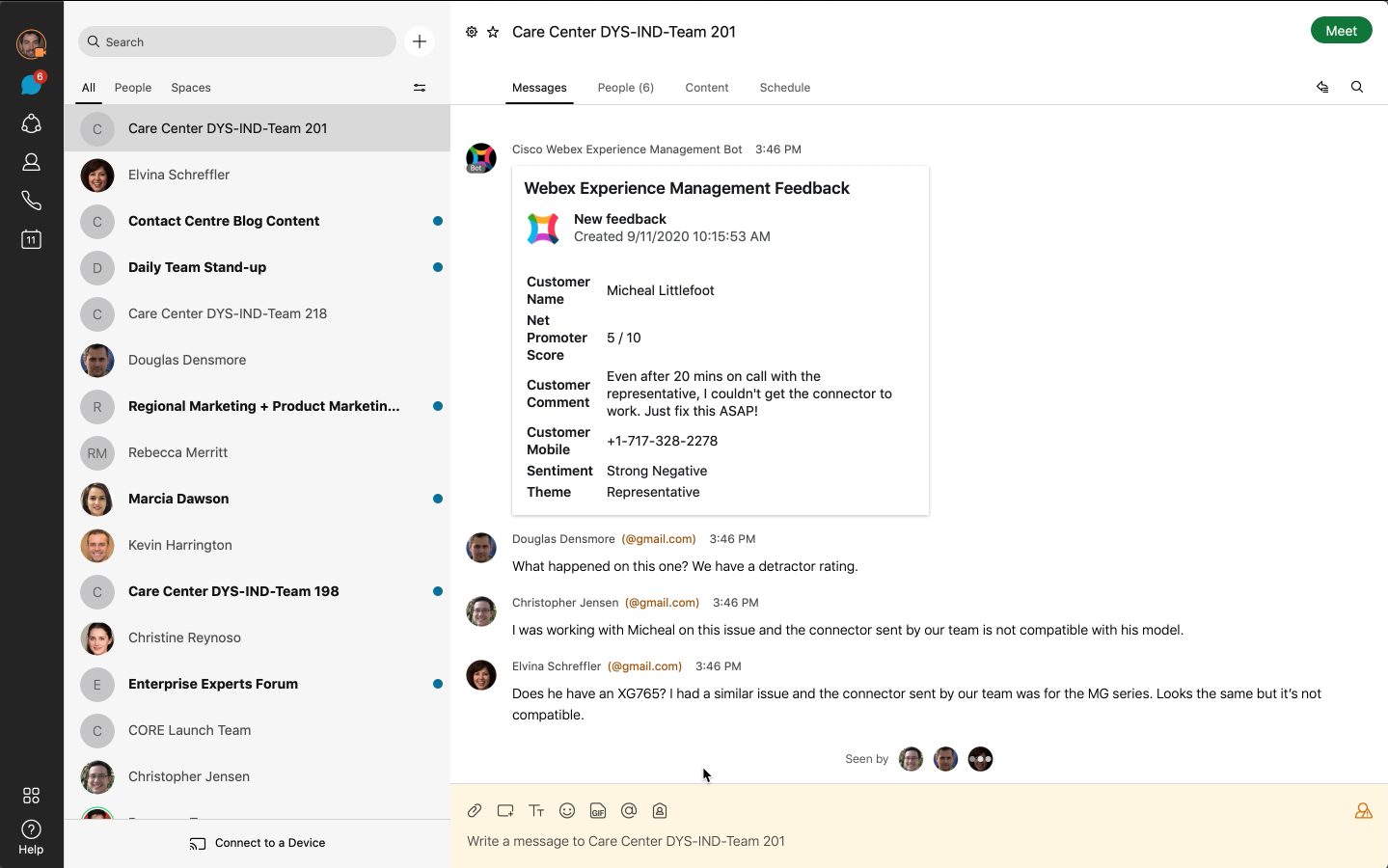
Task: Open the Calling phone icon
Action: (x=31, y=201)
